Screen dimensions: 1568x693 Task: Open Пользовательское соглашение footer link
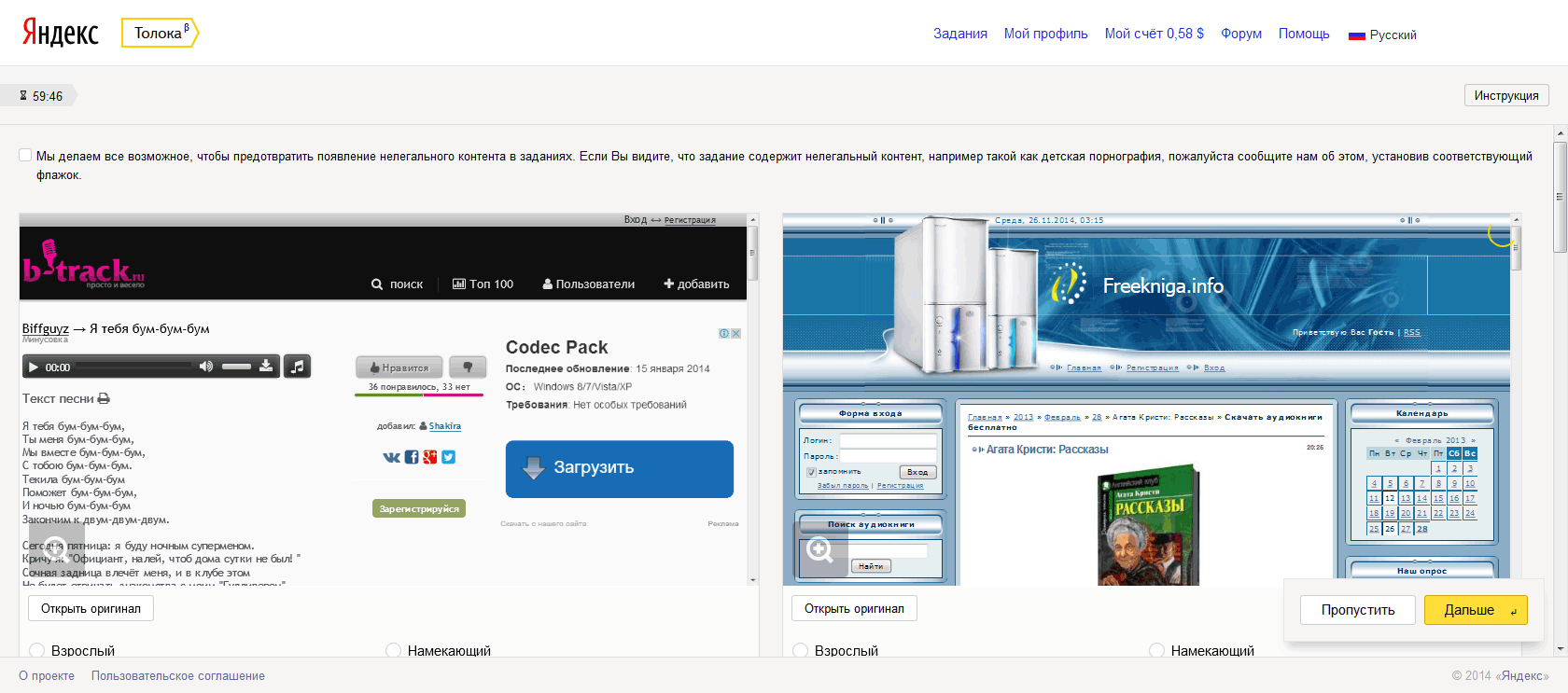pyautogui.click(x=178, y=676)
